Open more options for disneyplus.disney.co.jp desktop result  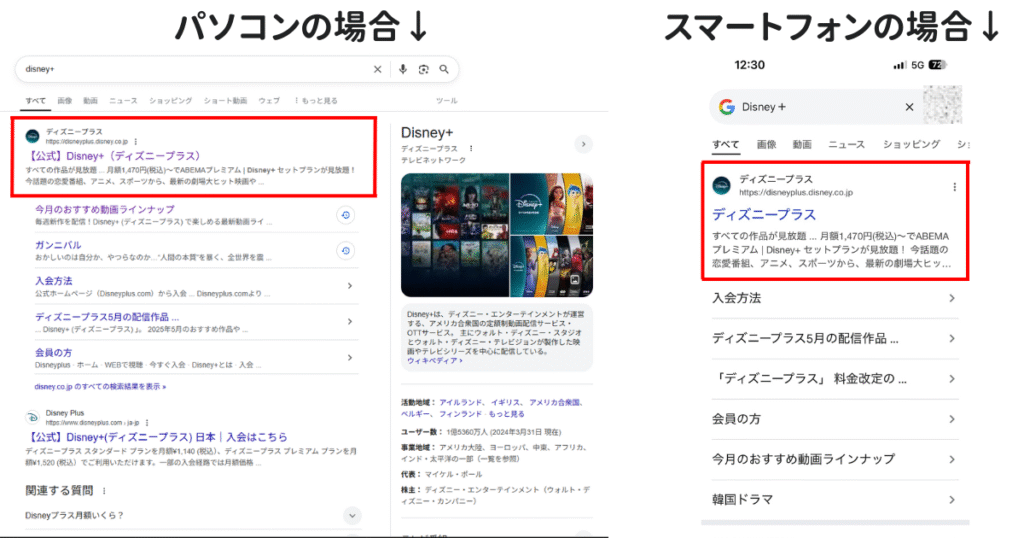[136, 141]
